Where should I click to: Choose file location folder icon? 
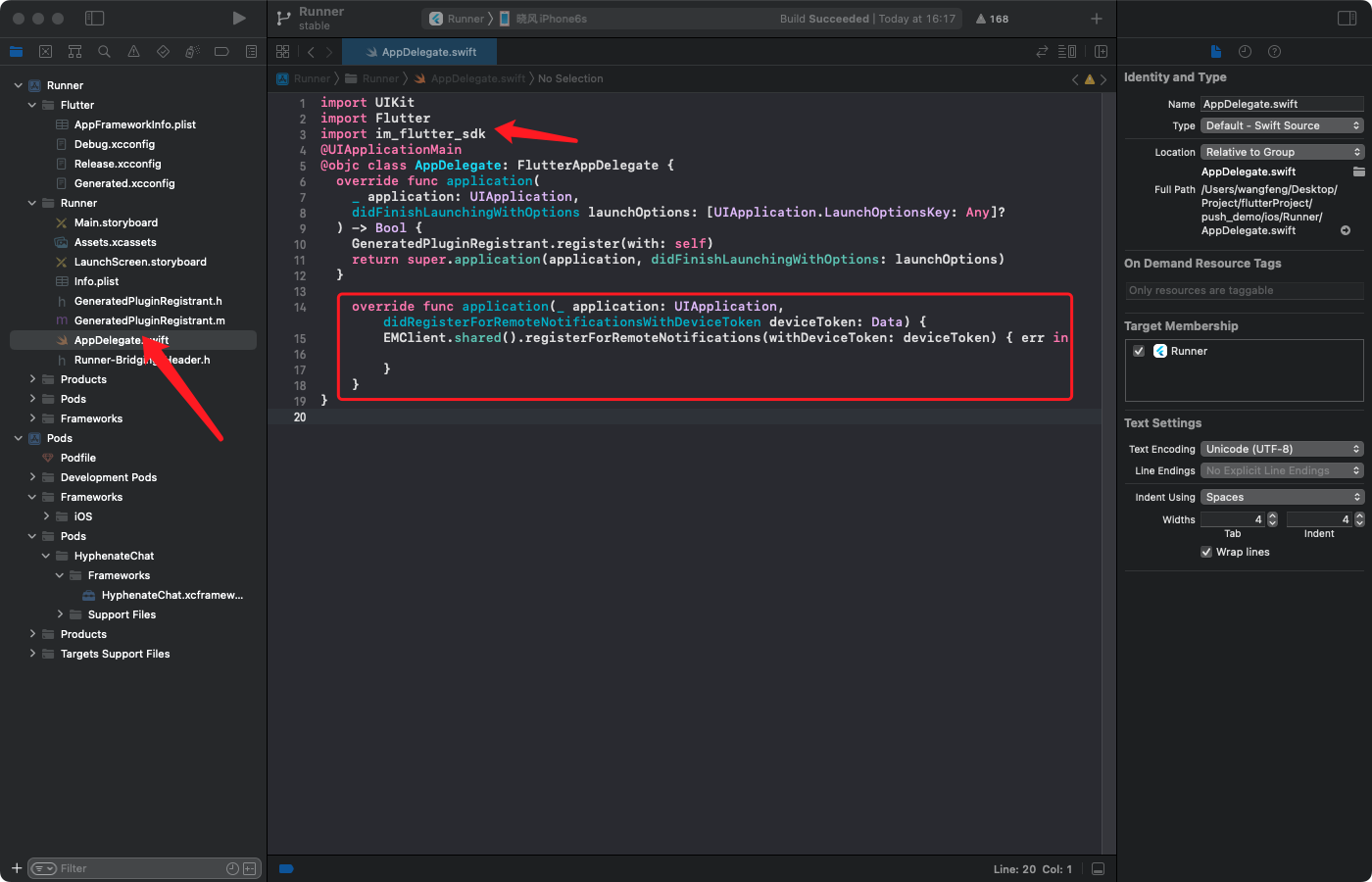[1358, 171]
